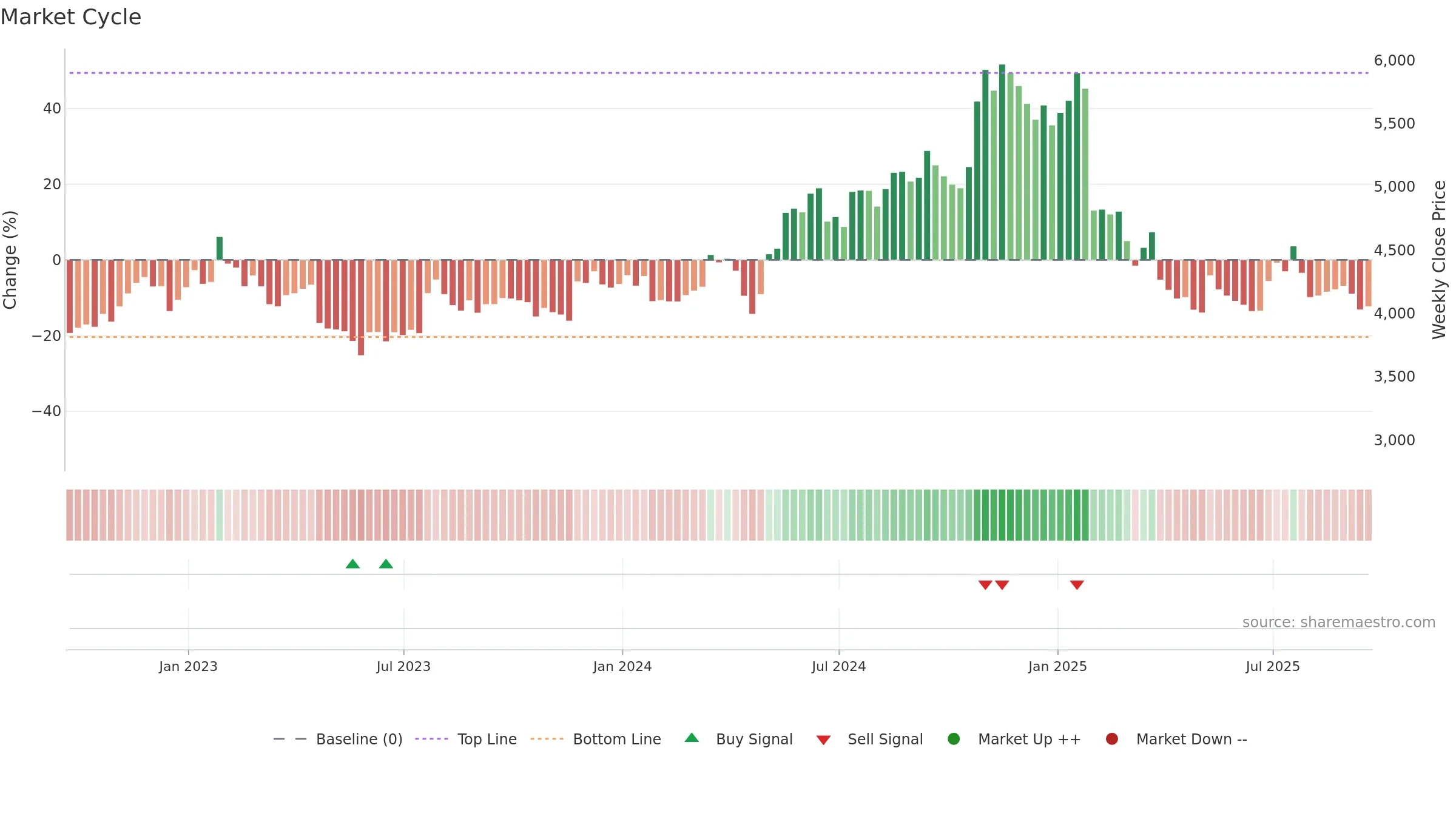The height and width of the screenshot is (819, 1456).
Task: Hide the Bottom Line legend series
Action: click(596, 739)
